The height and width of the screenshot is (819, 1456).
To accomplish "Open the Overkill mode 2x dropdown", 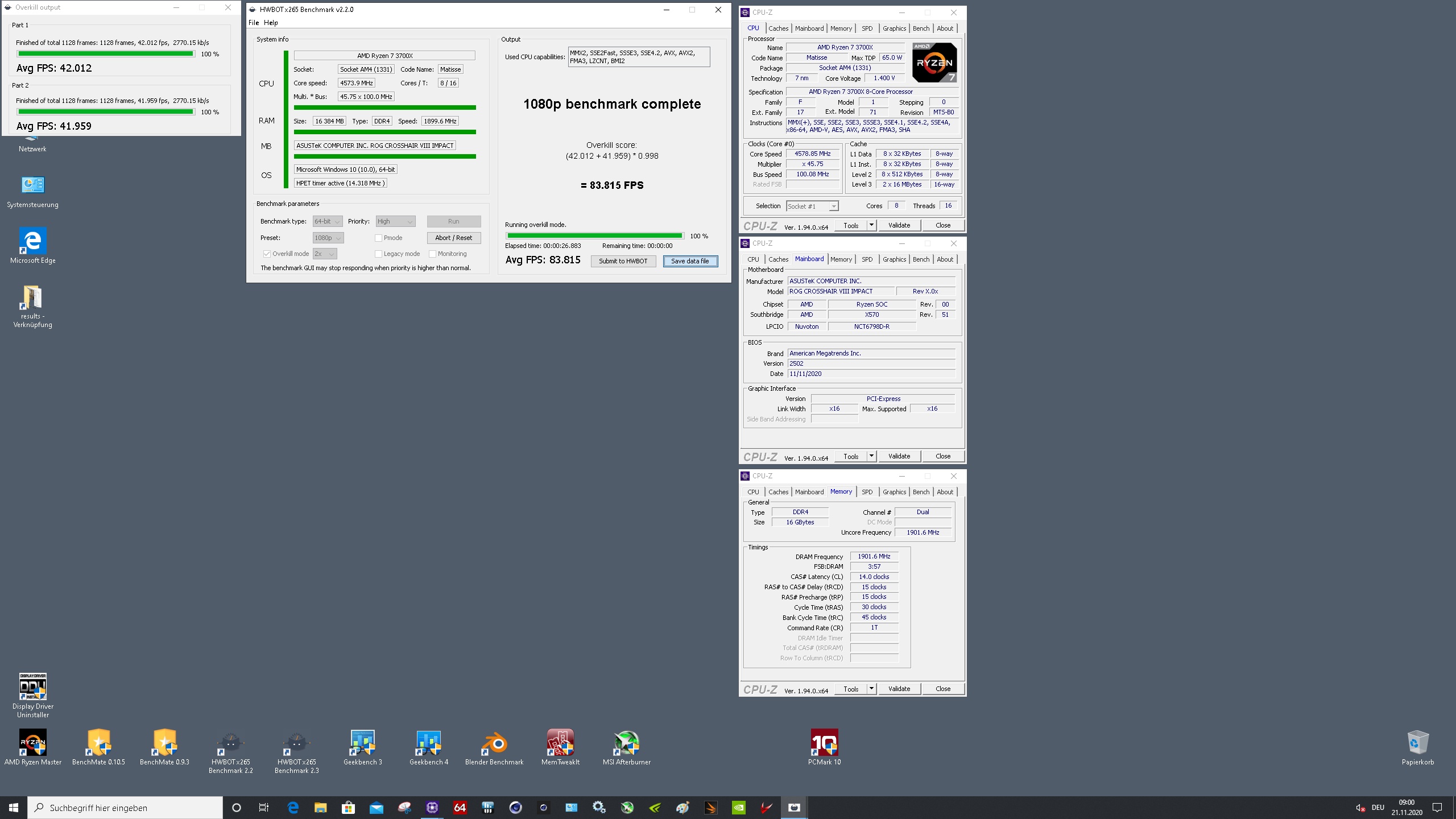I will (x=325, y=254).
